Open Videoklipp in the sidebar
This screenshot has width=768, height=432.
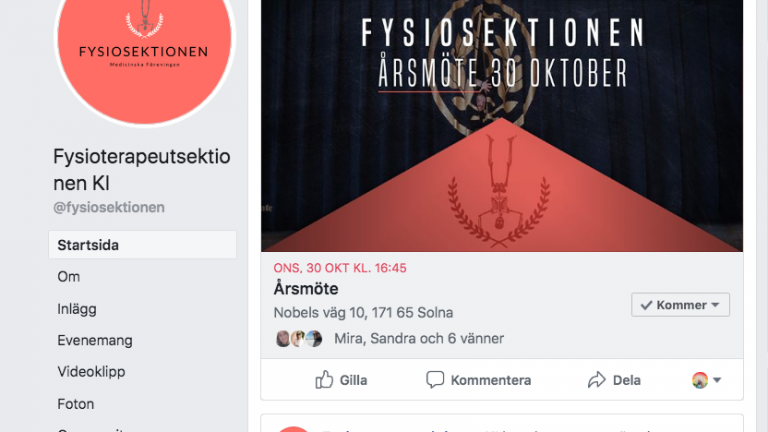point(91,372)
